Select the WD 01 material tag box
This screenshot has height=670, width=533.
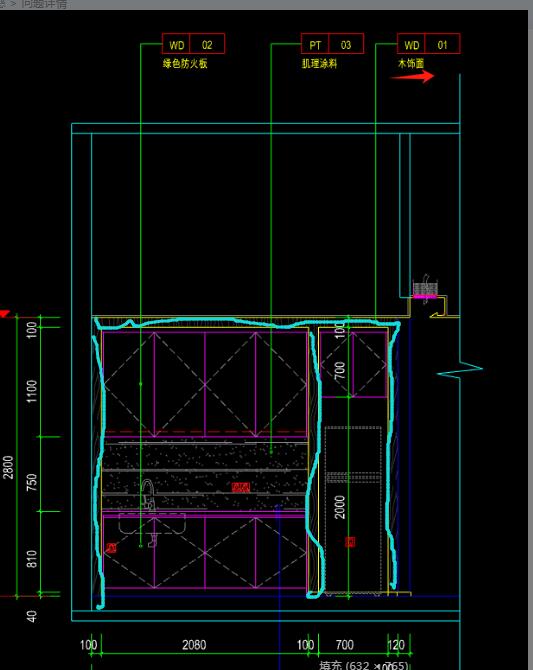tap(428, 44)
